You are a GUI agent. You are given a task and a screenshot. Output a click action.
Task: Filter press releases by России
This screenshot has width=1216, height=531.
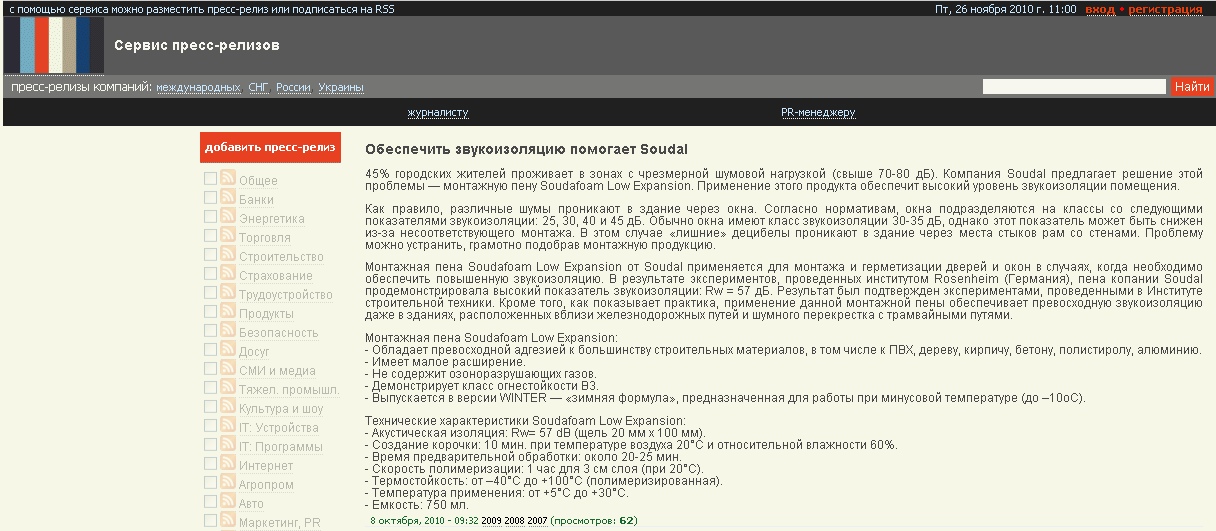pos(294,88)
